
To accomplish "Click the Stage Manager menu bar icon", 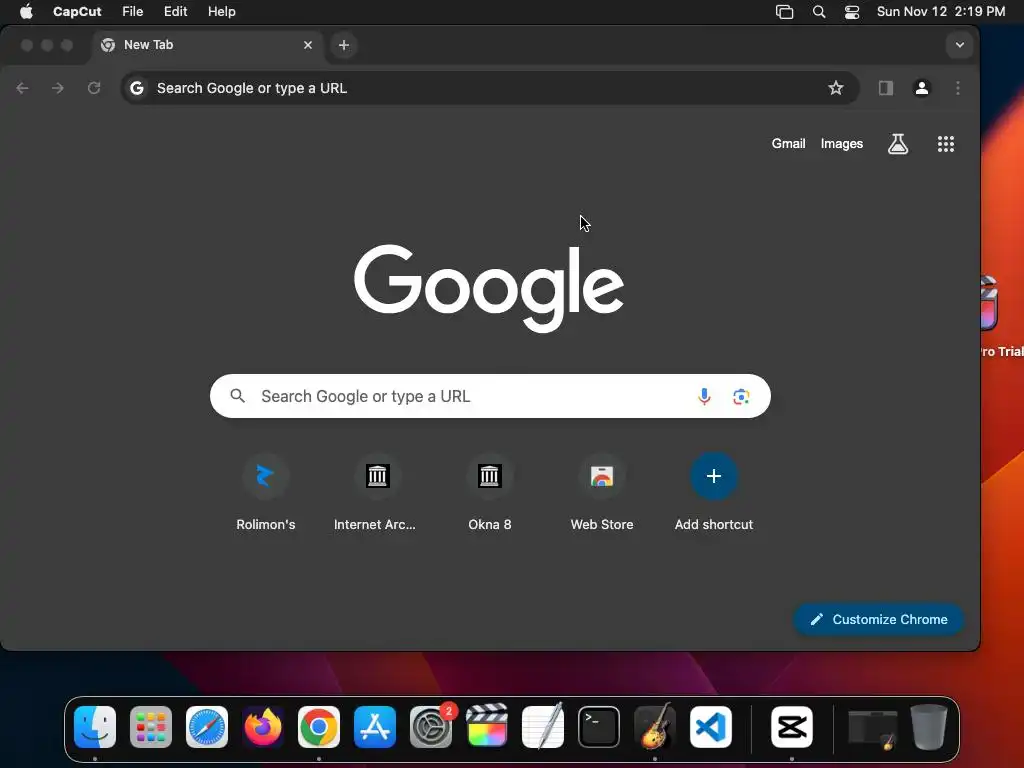I will pyautogui.click(x=784, y=12).
